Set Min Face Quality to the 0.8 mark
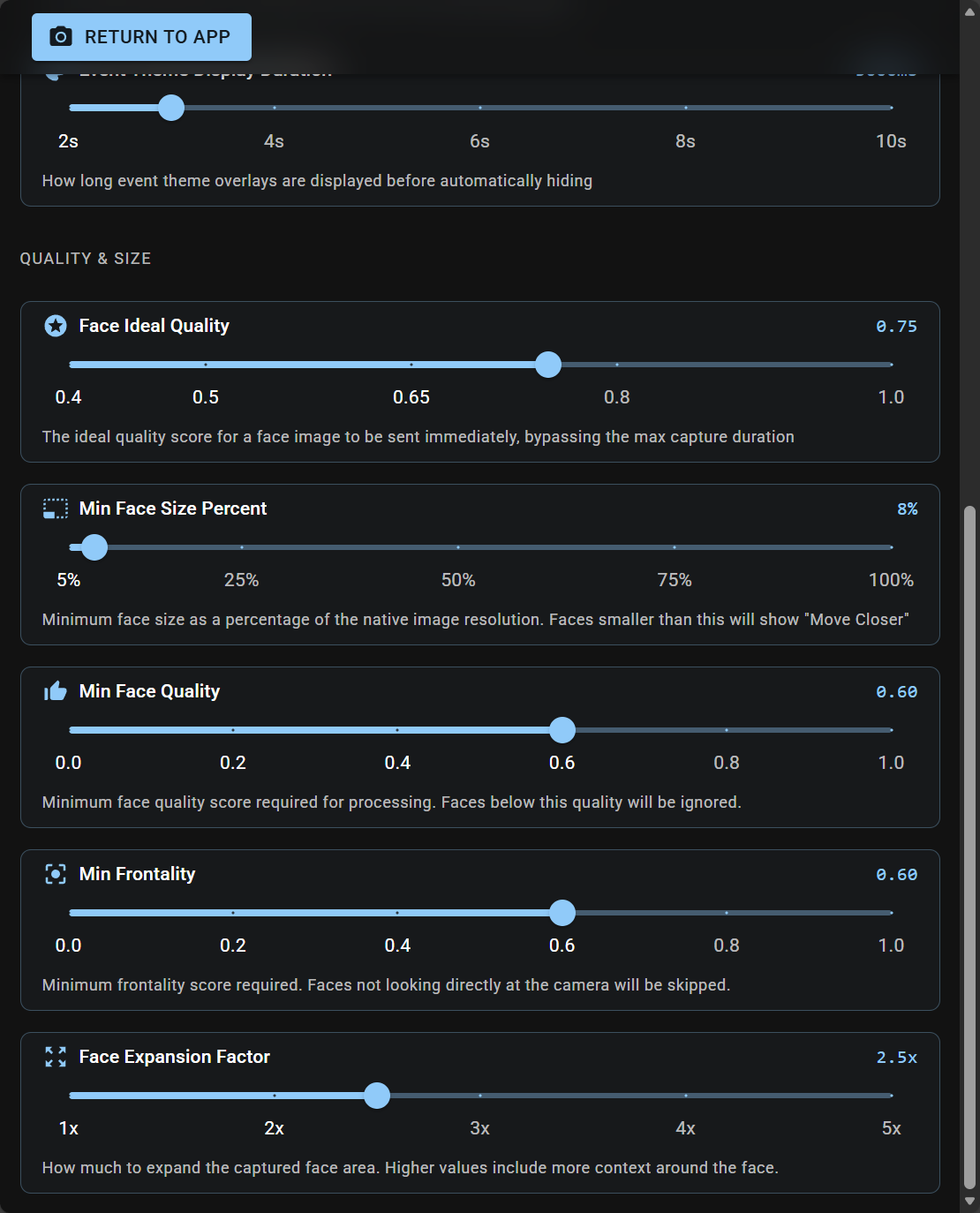The width and height of the screenshot is (980, 1213). (x=727, y=730)
